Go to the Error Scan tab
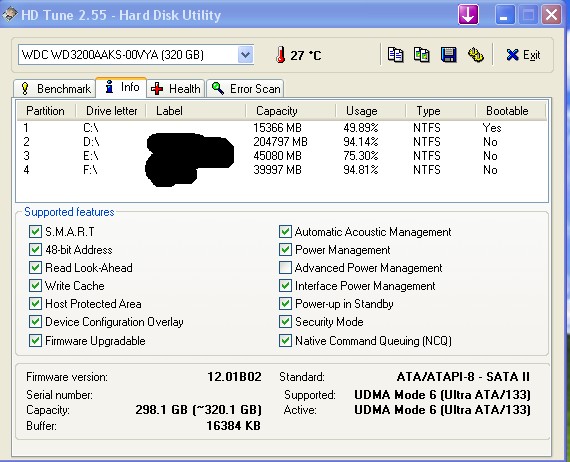 245,88
